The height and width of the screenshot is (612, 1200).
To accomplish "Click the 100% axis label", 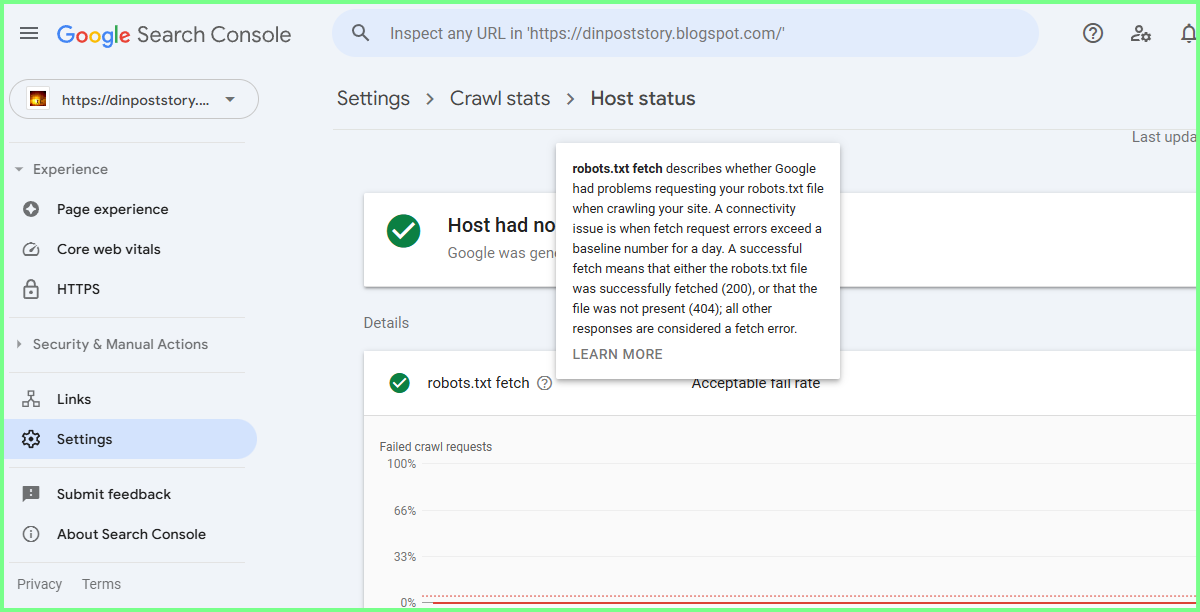I will point(401,464).
